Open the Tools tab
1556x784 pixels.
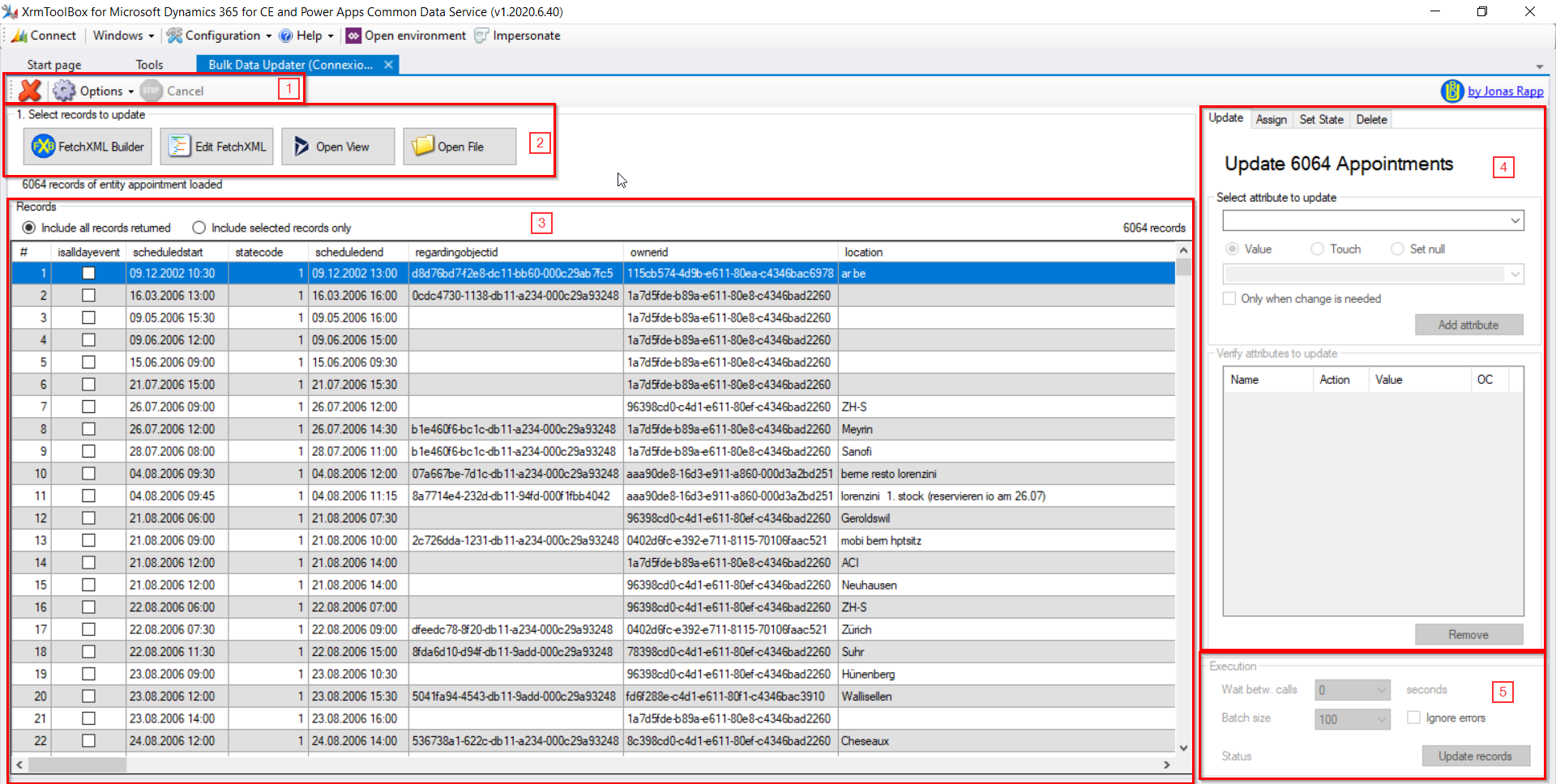pos(149,65)
